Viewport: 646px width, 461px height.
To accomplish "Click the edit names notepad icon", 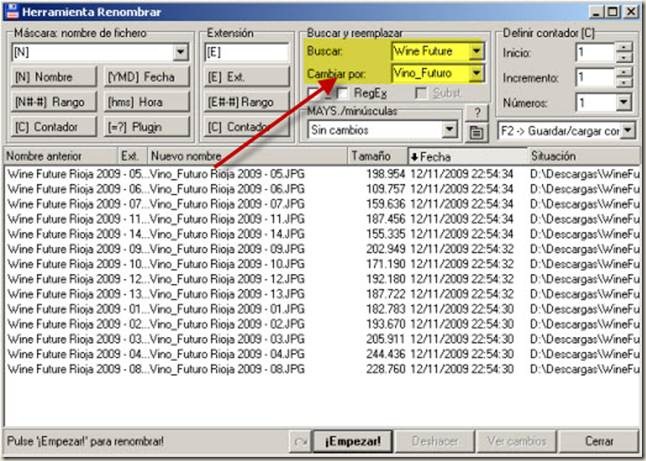I will tap(478, 130).
